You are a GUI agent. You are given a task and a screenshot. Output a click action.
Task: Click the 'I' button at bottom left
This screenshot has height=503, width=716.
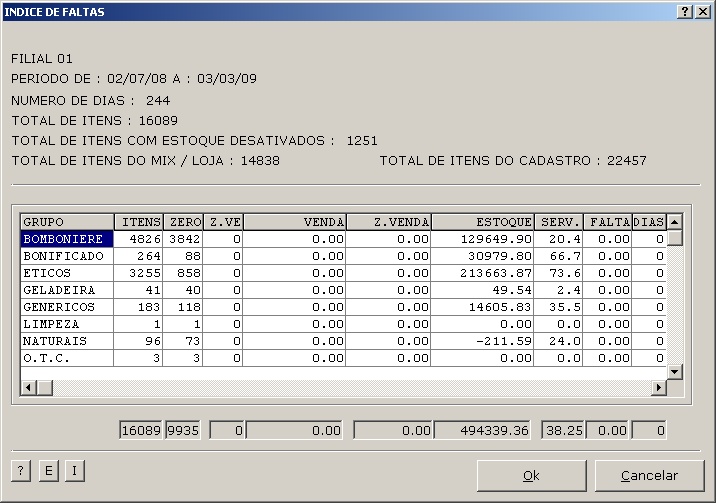(74, 471)
